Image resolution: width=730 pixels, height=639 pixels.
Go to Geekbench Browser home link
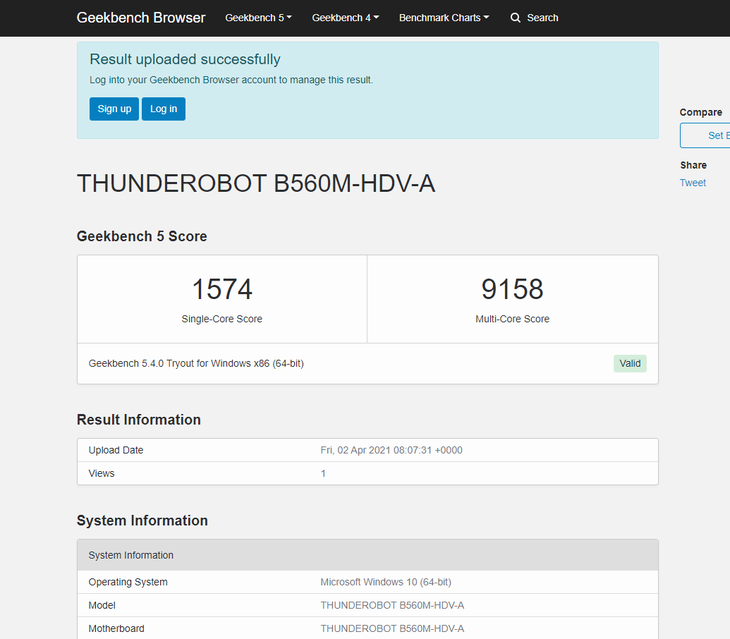click(x=141, y=18)
